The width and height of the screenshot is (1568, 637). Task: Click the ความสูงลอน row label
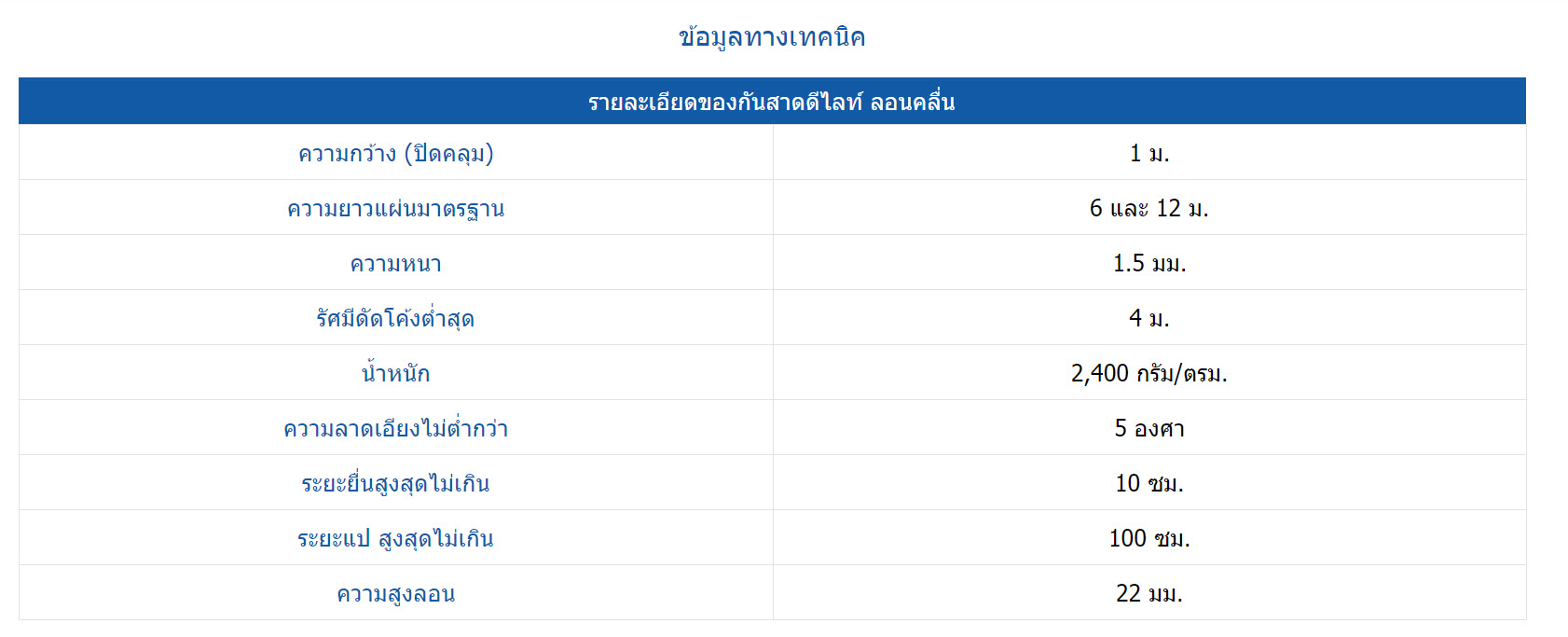[x=395, y=593]
